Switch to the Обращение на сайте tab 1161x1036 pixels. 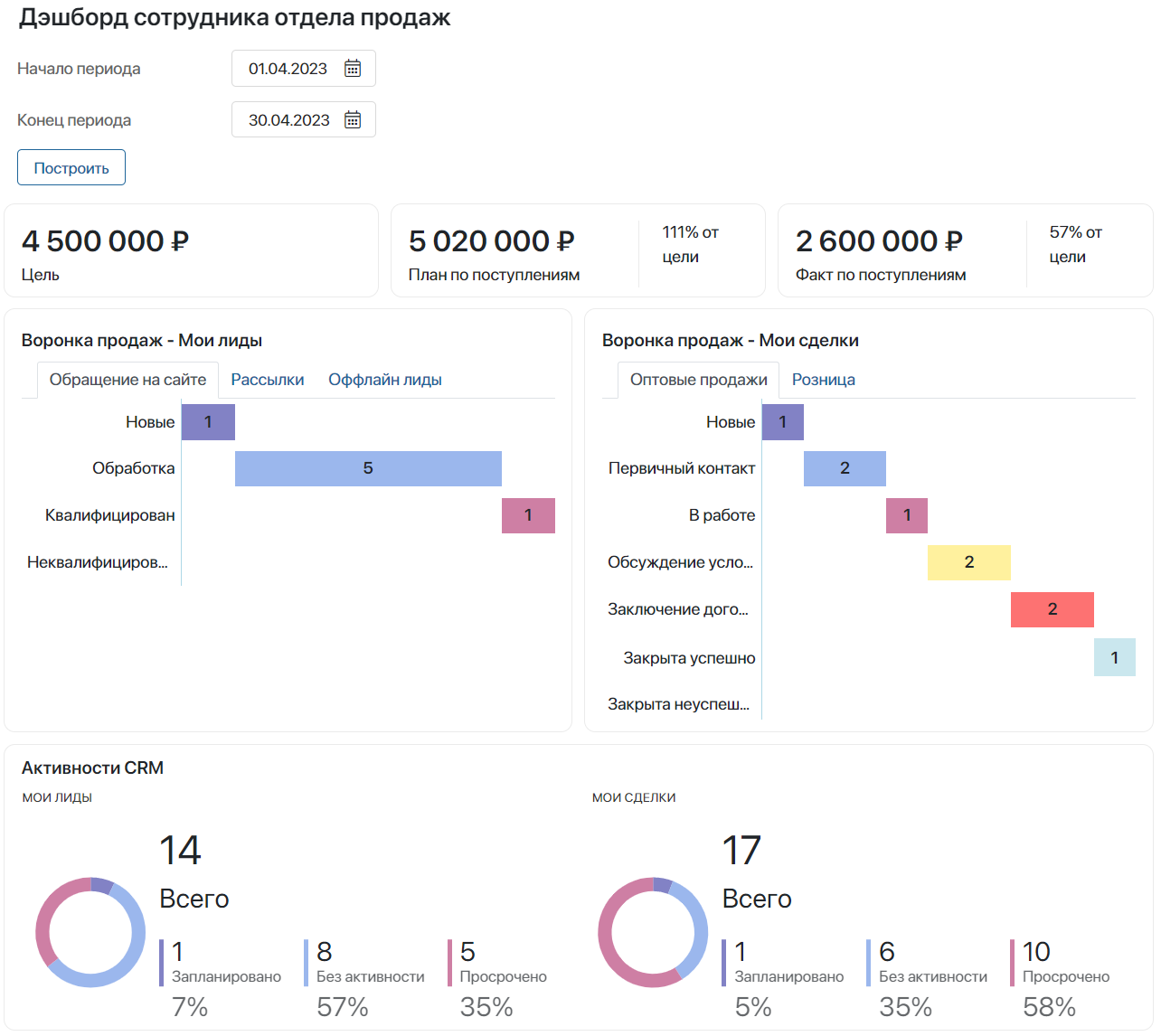pos(127,380)
